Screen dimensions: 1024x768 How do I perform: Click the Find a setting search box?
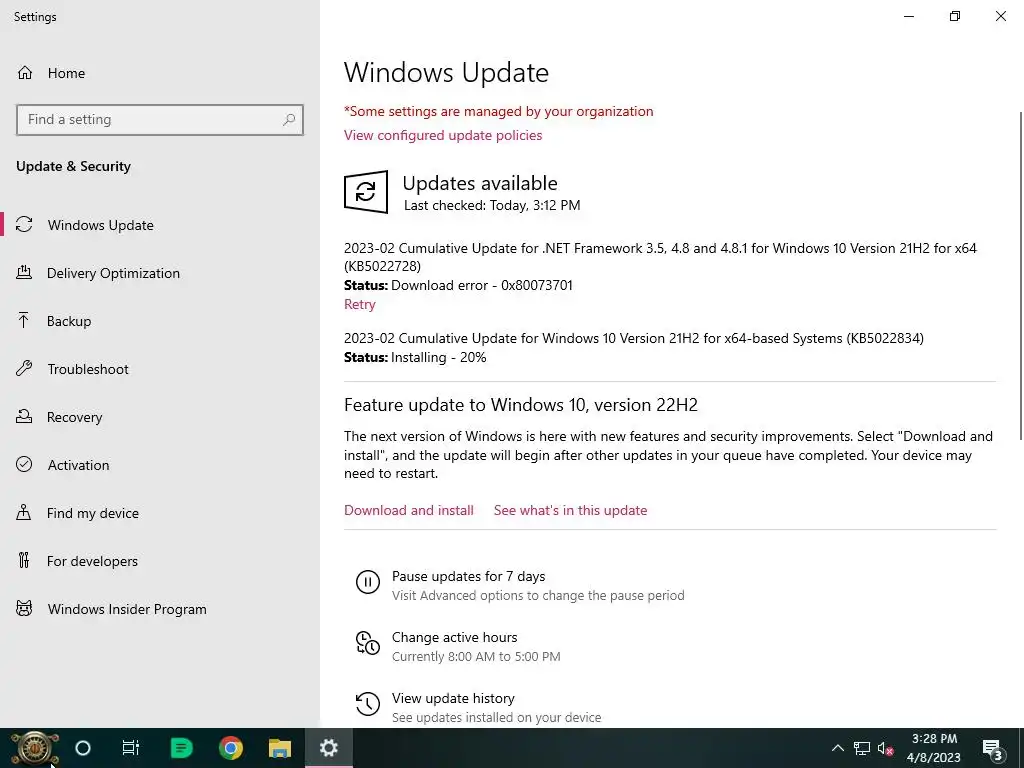point(160,120)
